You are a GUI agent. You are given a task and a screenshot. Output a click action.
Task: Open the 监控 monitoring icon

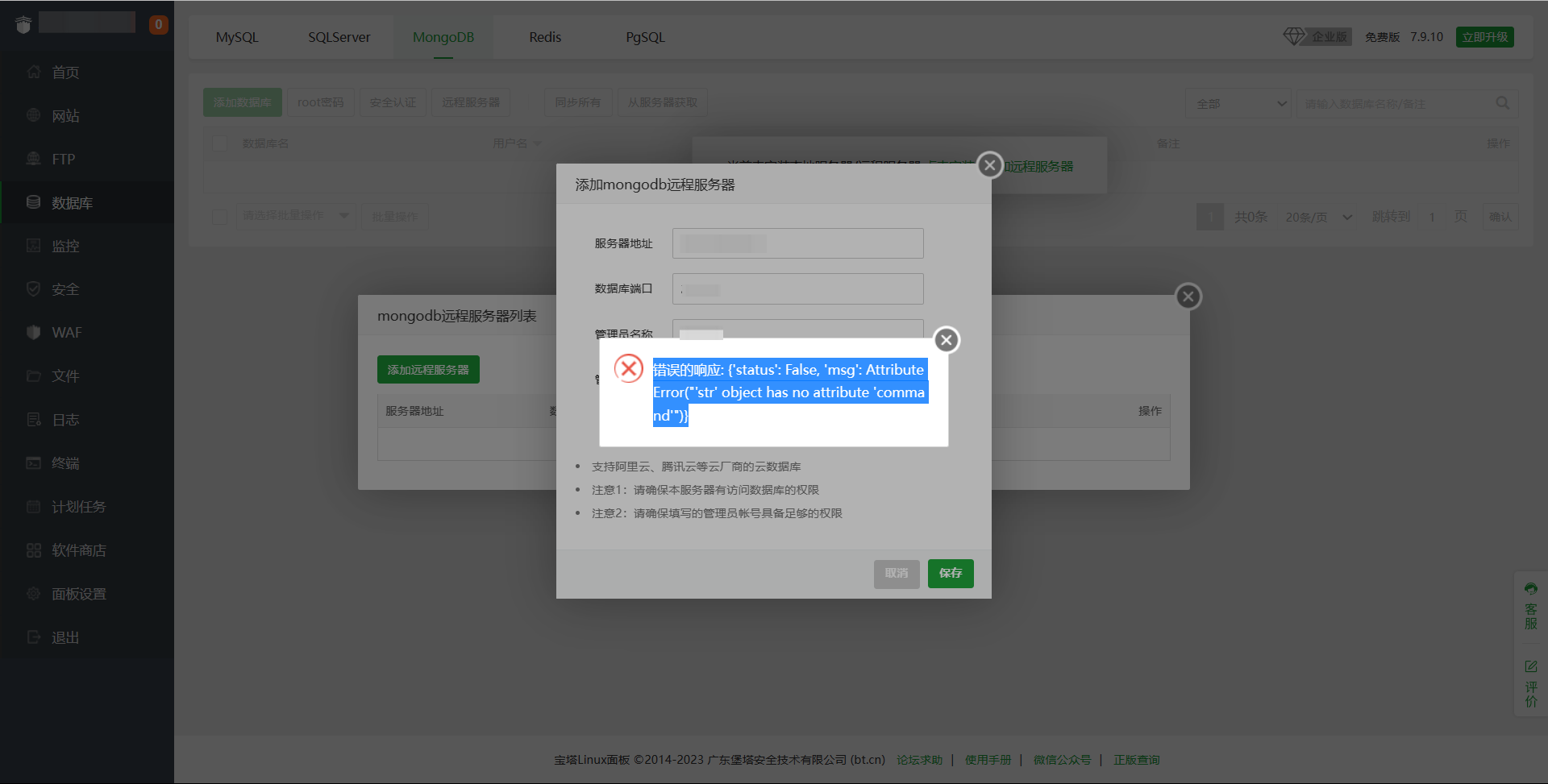click(33, 246)
